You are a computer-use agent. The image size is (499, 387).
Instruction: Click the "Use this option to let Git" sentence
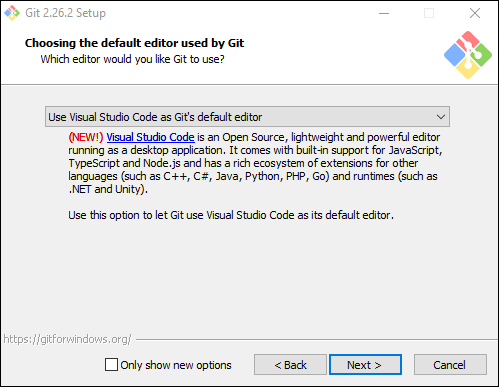(231, 215)
